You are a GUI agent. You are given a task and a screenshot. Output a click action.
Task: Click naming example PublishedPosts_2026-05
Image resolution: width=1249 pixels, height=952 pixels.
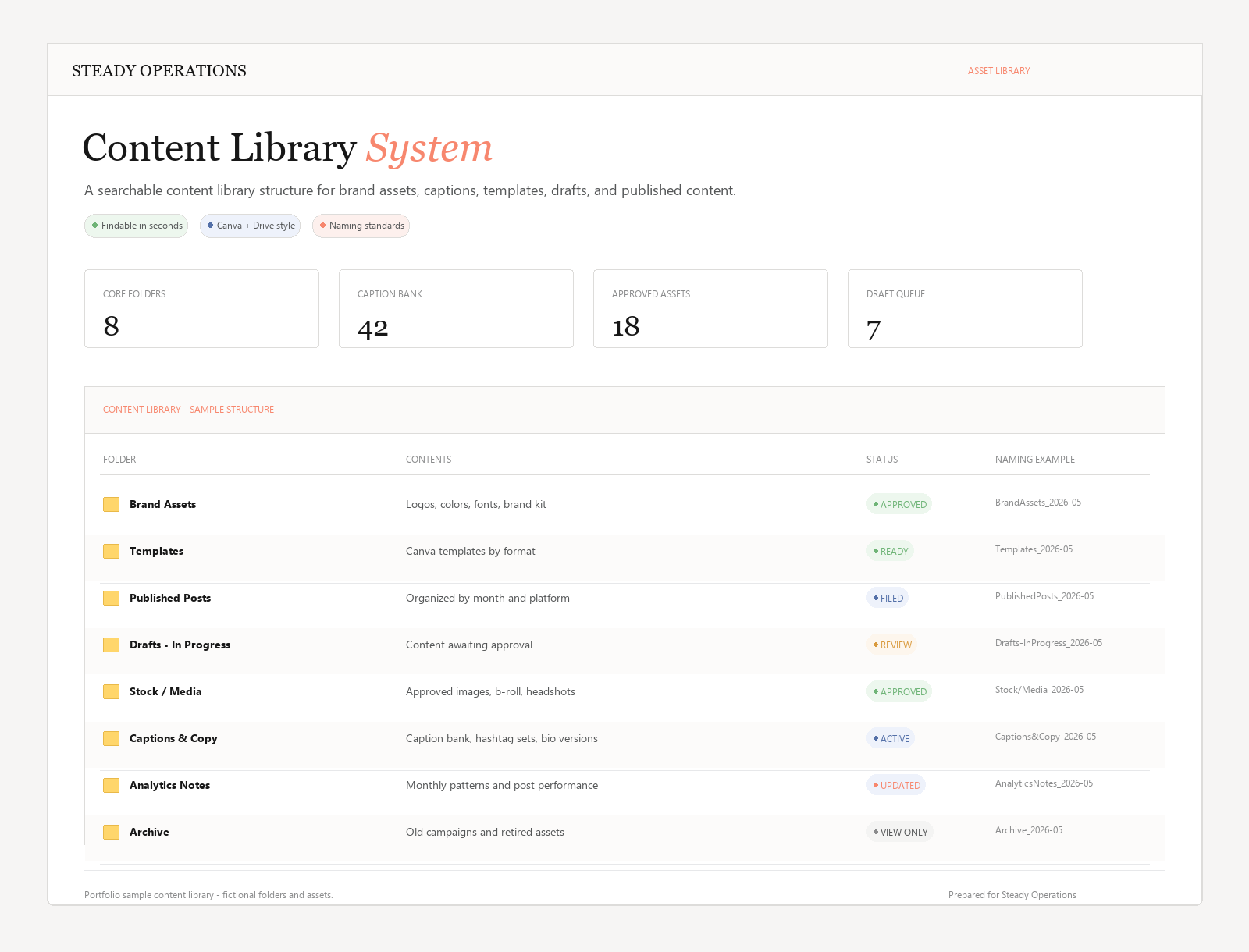point(1044,596)
